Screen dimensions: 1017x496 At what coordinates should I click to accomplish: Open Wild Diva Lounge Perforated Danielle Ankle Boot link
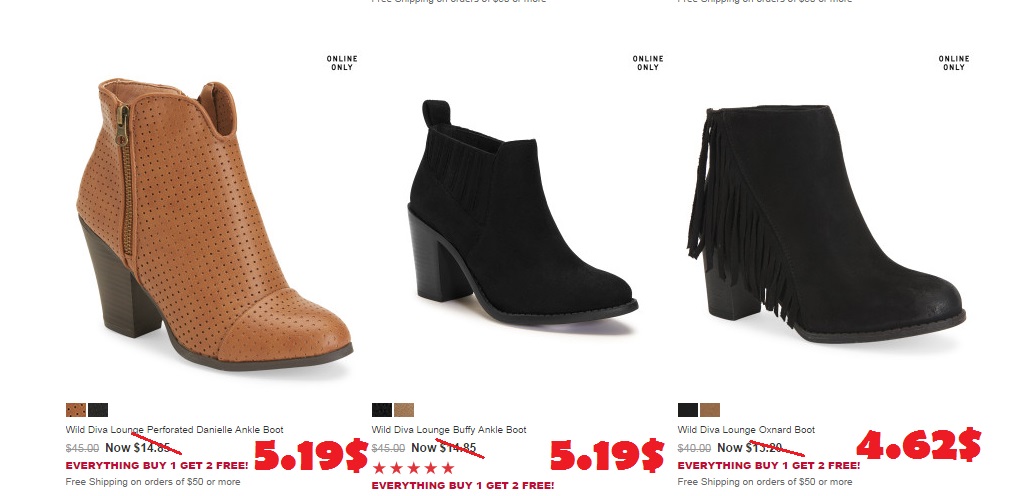[174, 430]
